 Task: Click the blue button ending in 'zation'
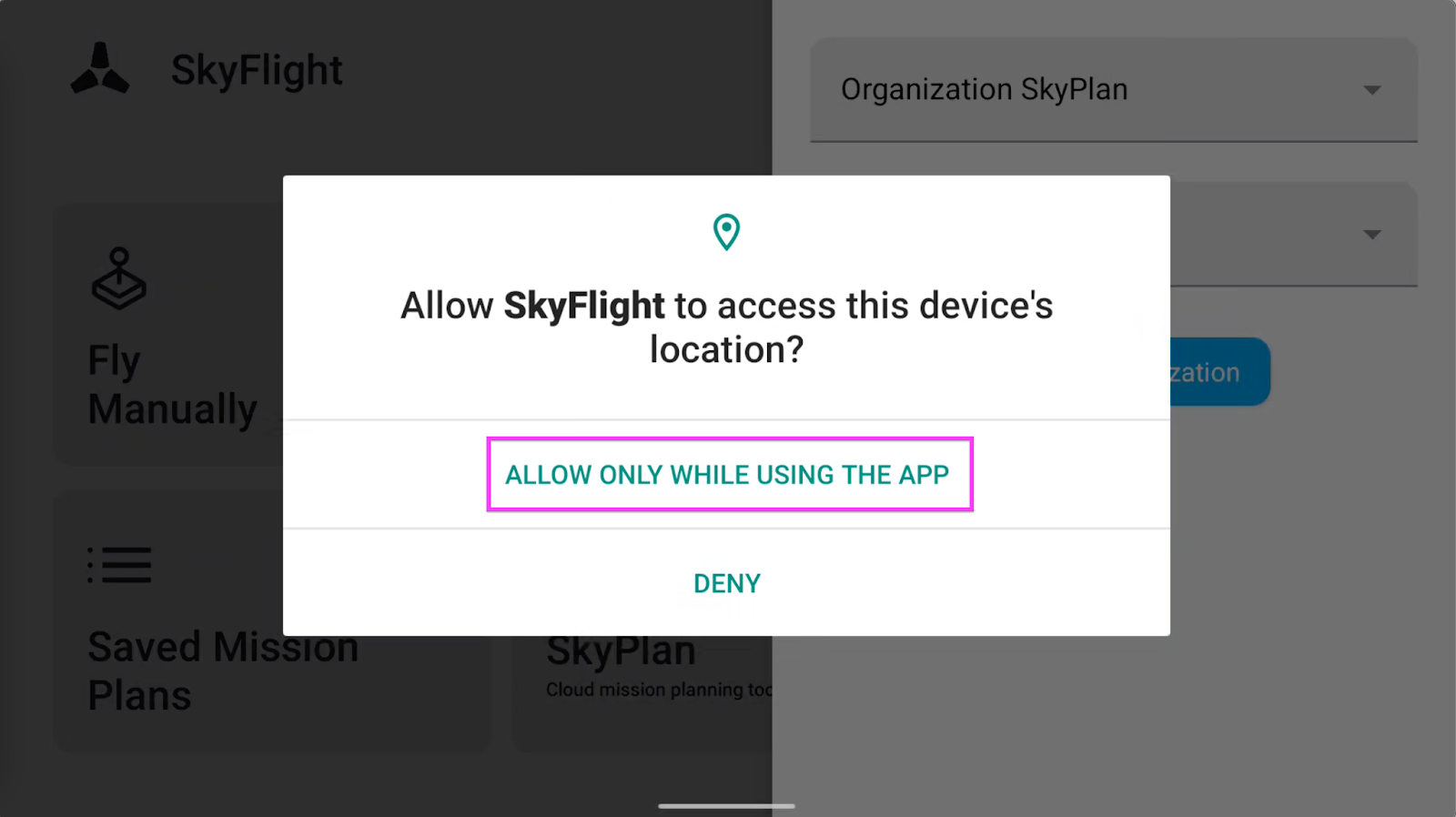pyautogui.click(x=1219, y=372)
